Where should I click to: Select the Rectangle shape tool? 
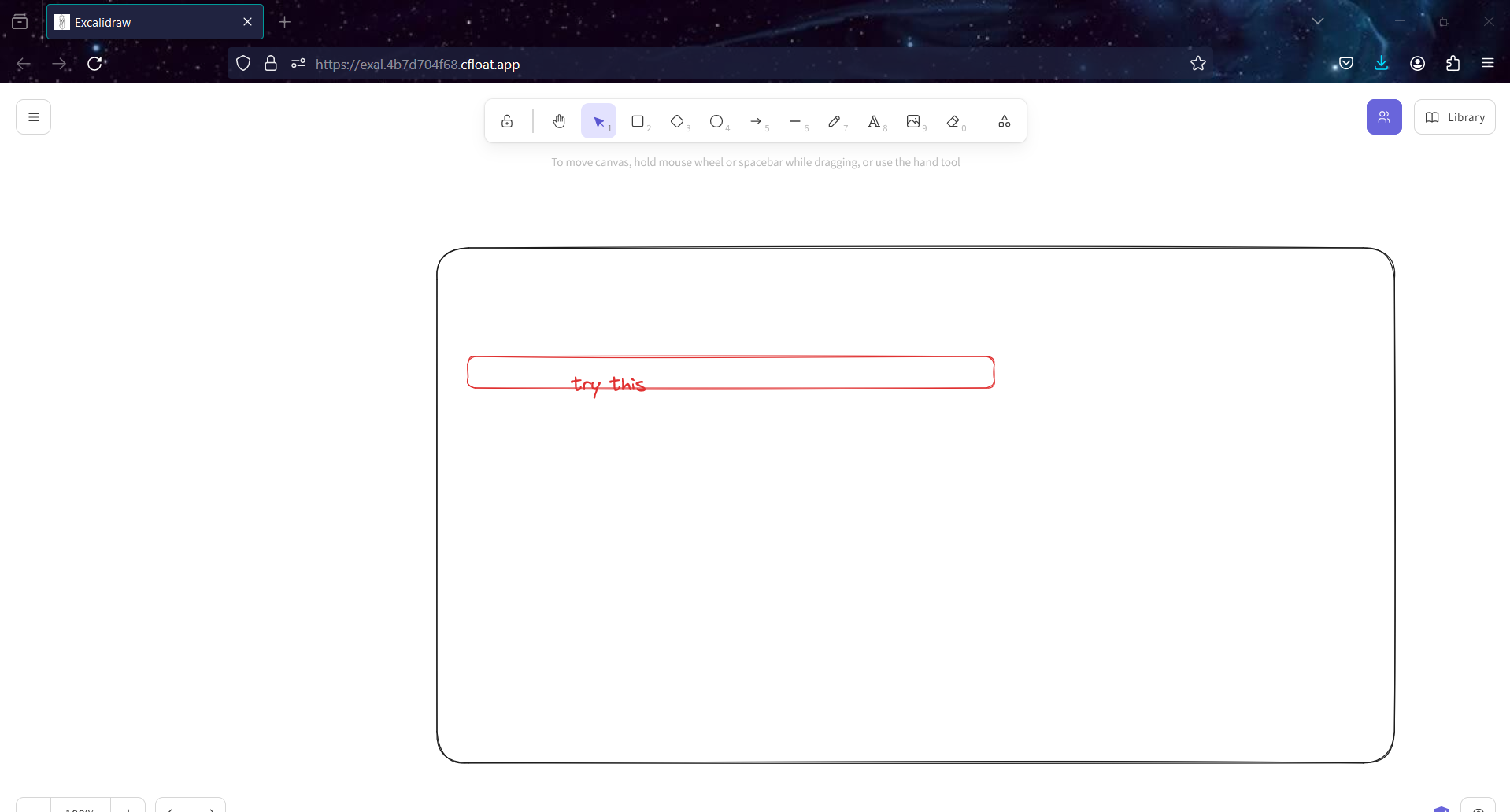[x=638, y=121]
